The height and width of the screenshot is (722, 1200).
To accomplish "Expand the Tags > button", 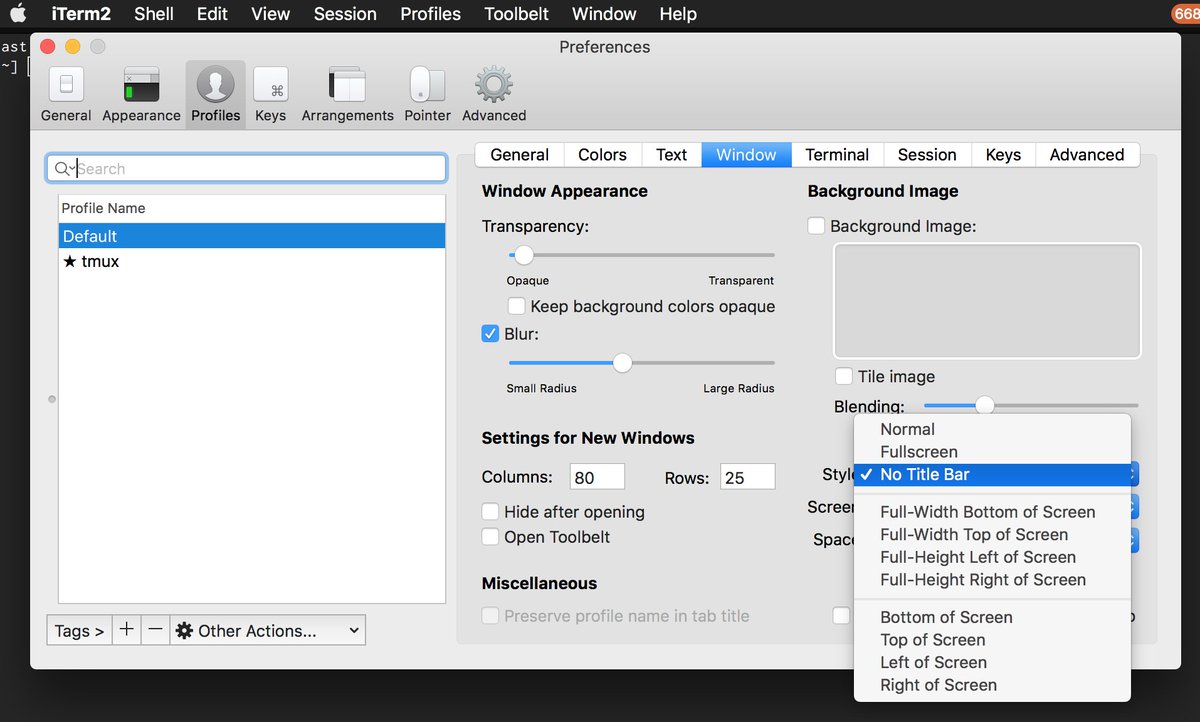I will 79,630.
